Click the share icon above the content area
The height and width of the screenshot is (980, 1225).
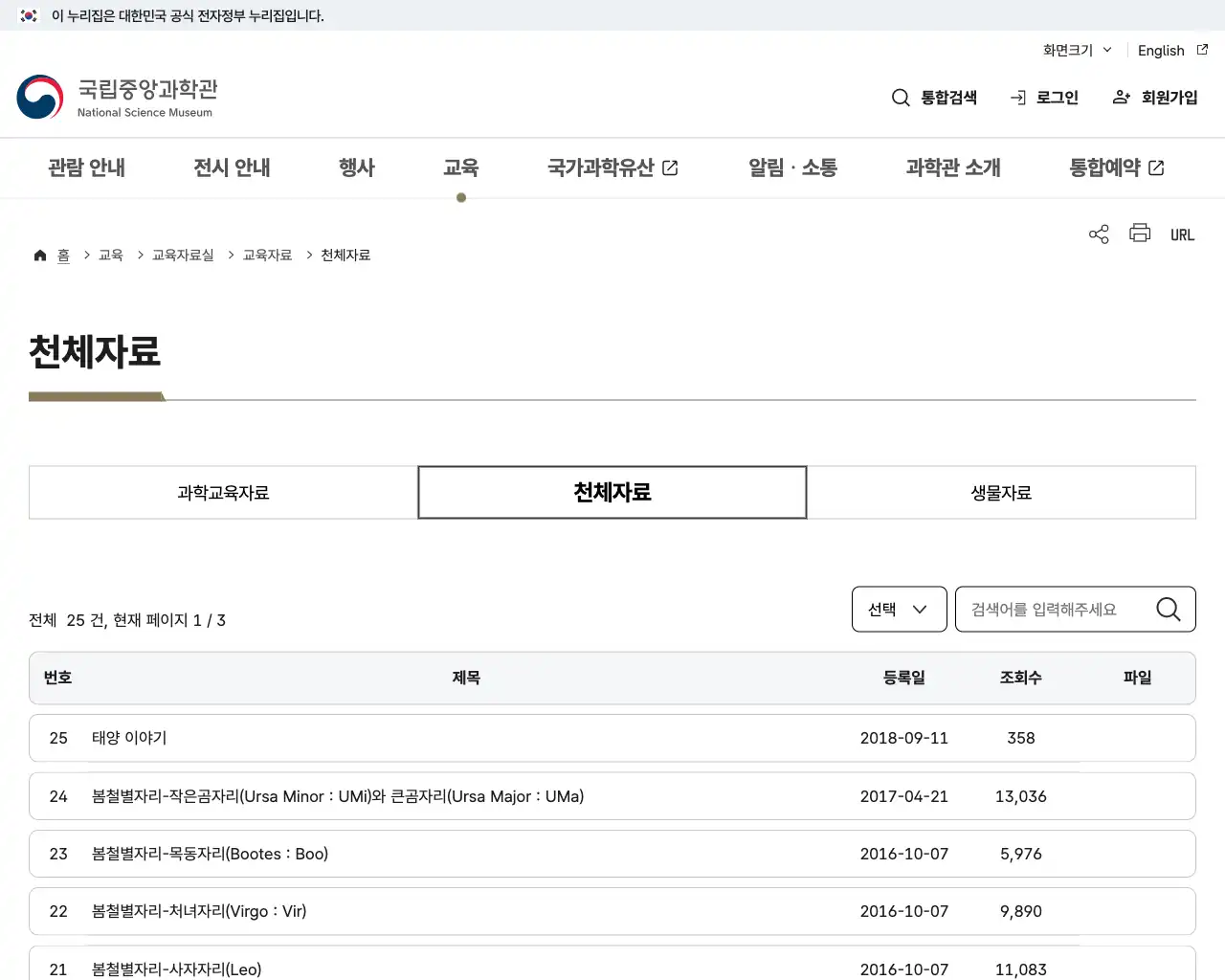coord(1098,233)
